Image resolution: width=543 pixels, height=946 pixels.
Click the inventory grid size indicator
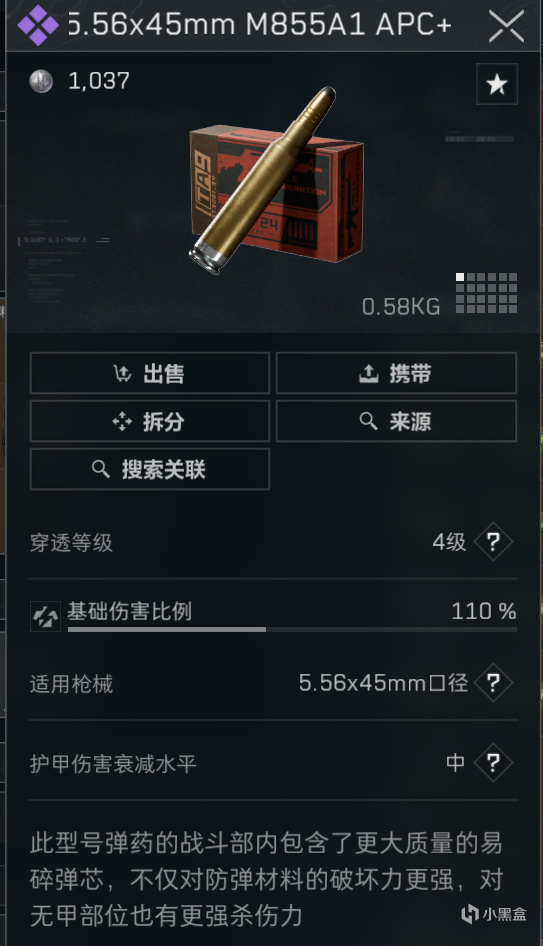(x=486, y=293)
